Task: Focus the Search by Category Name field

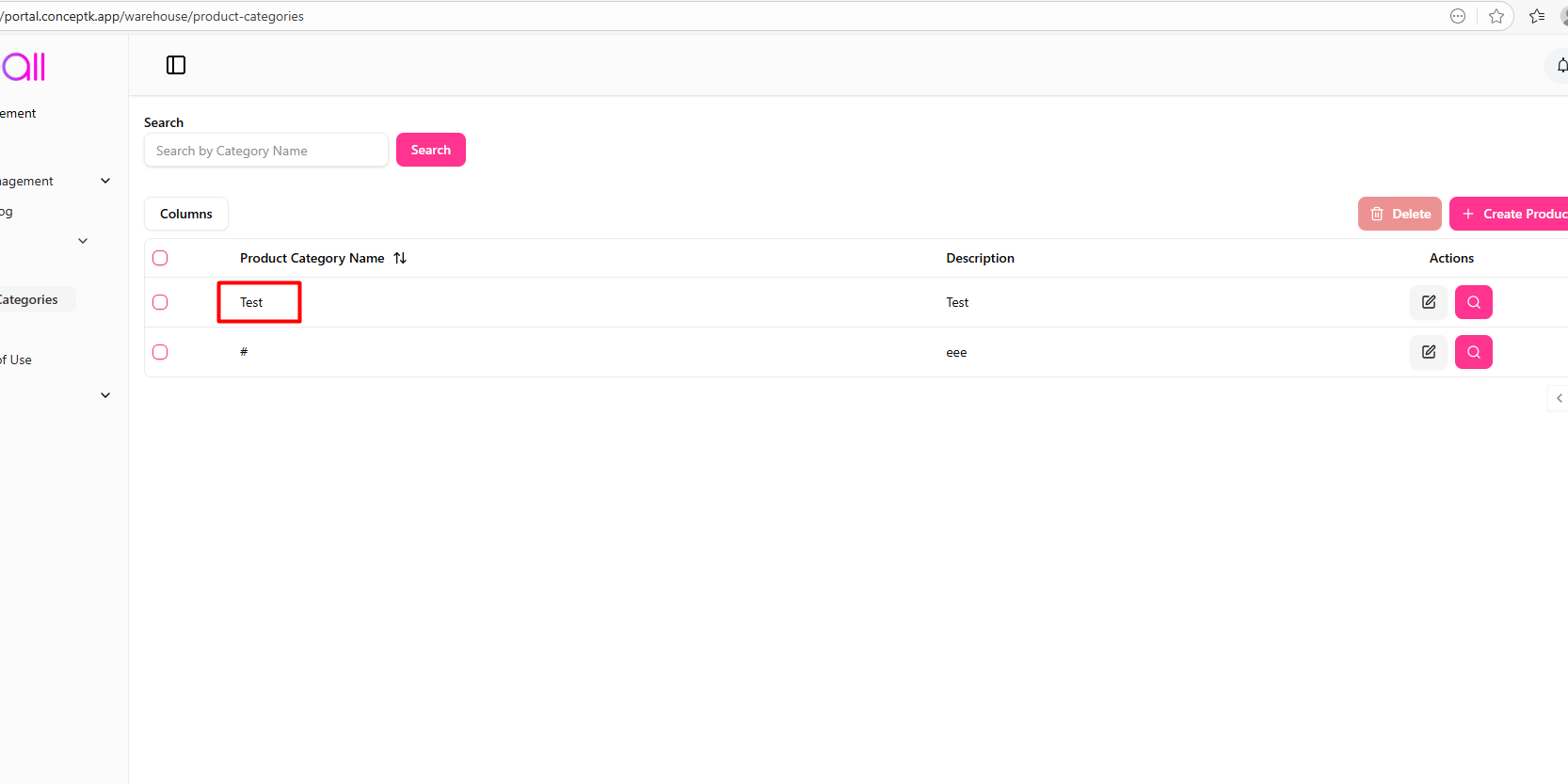Action: click(265, 151)
